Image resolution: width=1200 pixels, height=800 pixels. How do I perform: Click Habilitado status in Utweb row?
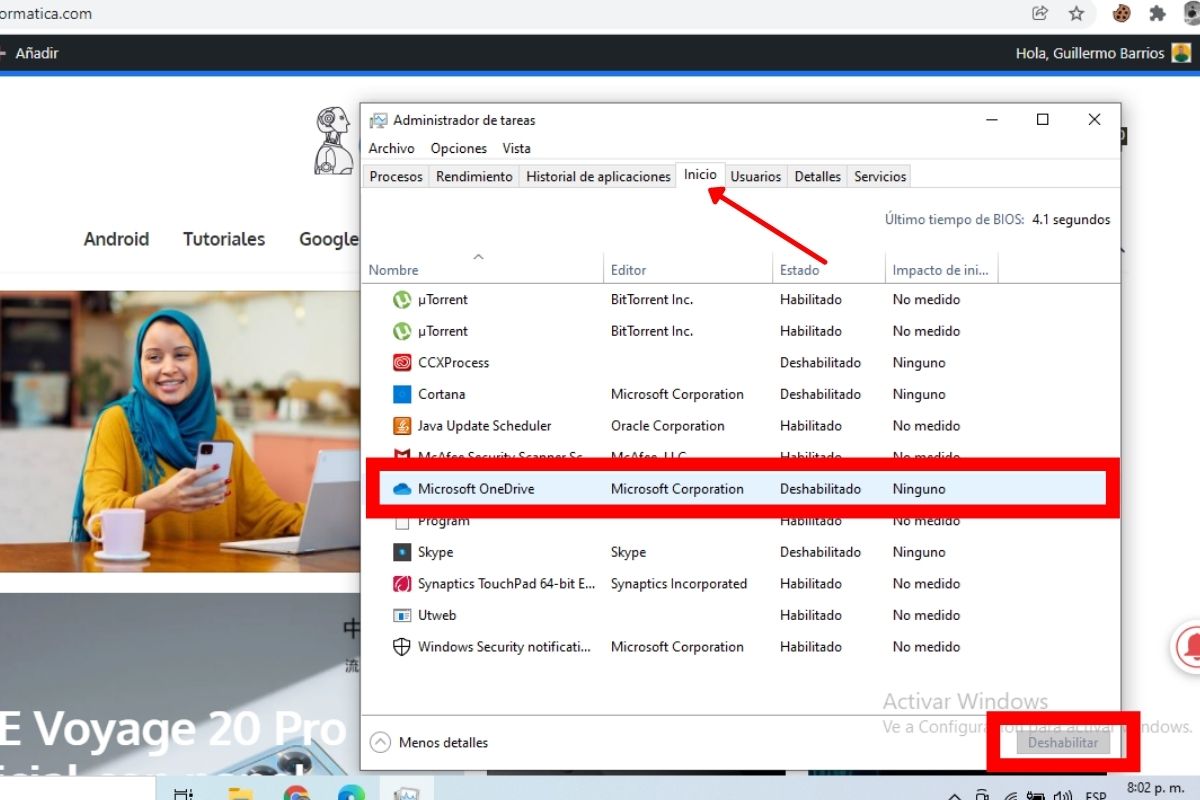click(810, 615)
